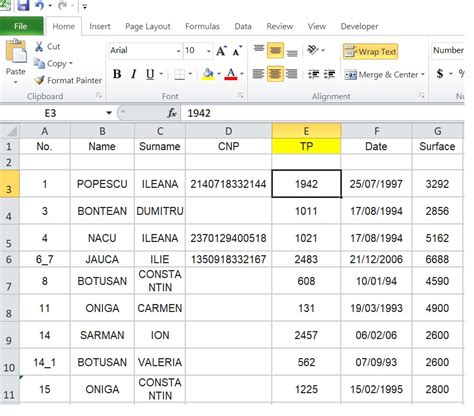
Task: Increase font size with the large A icon
Action: point(221,51)
